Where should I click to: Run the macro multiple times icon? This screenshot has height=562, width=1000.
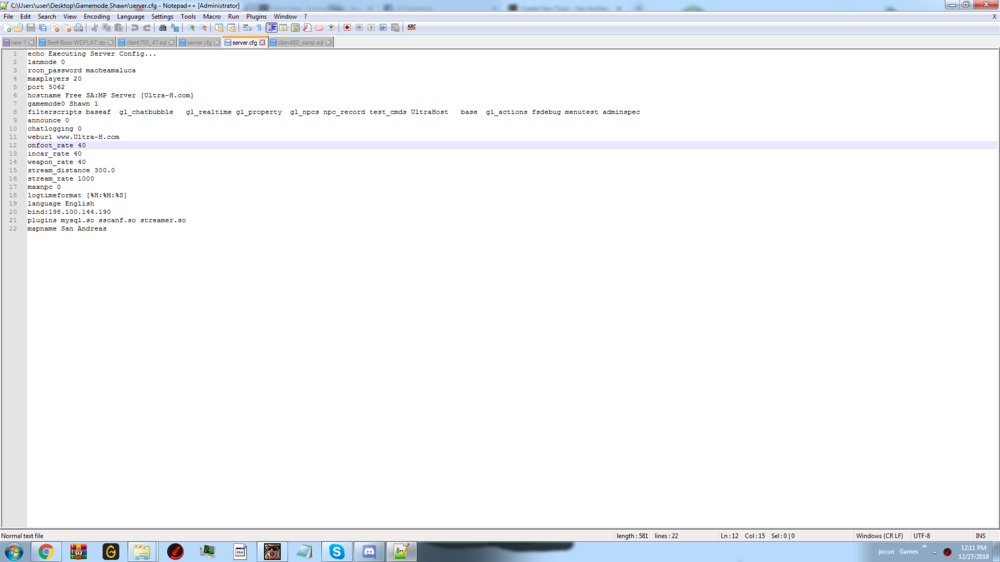(x=383, y=28)
